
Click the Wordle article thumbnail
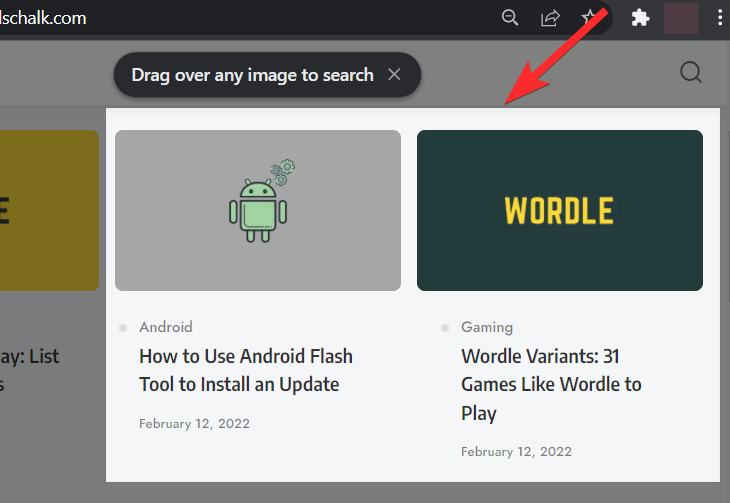point(559,210)
